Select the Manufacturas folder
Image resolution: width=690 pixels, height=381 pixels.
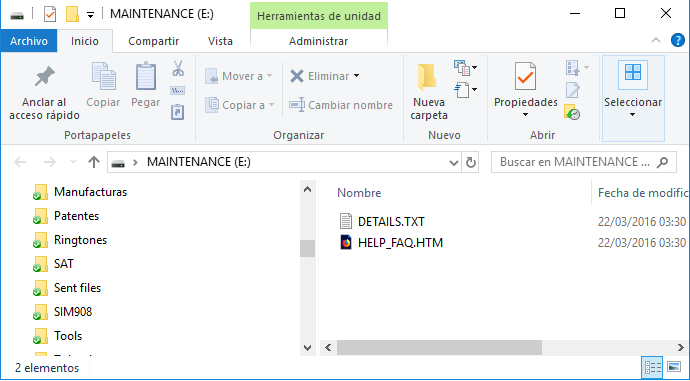click(x=81, y=192)
